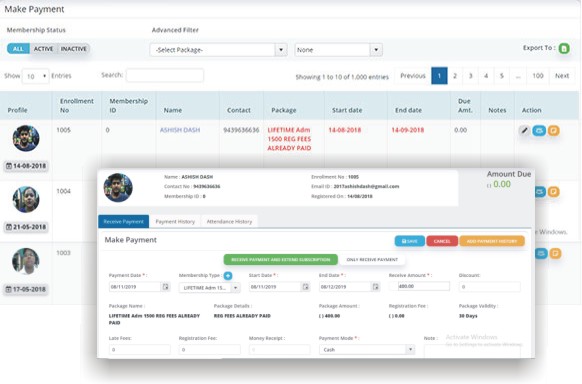Screen dimensions: 582x384
Task: Click the pencil edit icon for Ashish Dash
Action: coord(524,130)
